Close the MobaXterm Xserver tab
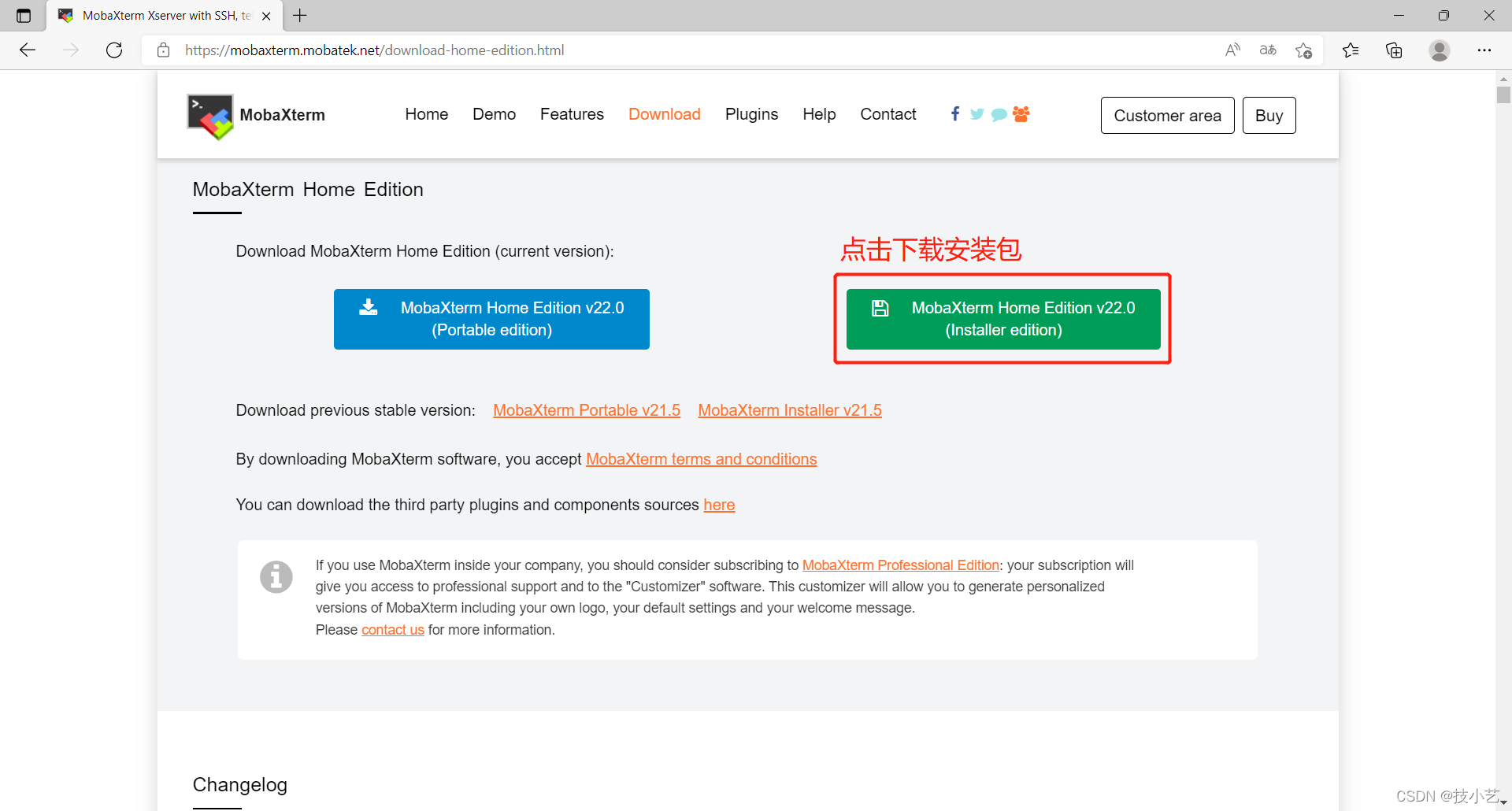This screenshot has height=811, width=1512. pyautogui.click(x=266, y=16)
